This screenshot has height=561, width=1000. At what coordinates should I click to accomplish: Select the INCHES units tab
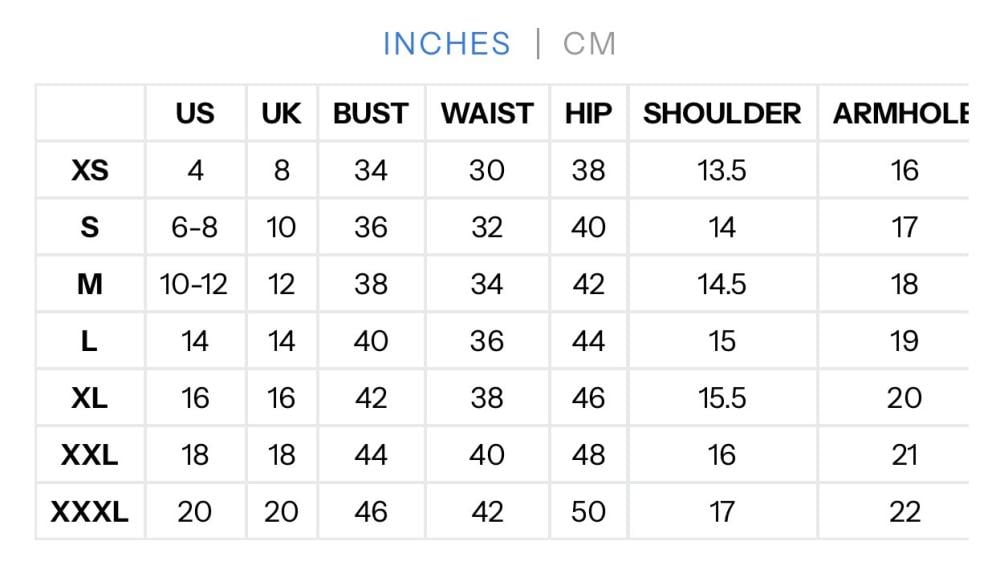446,44
